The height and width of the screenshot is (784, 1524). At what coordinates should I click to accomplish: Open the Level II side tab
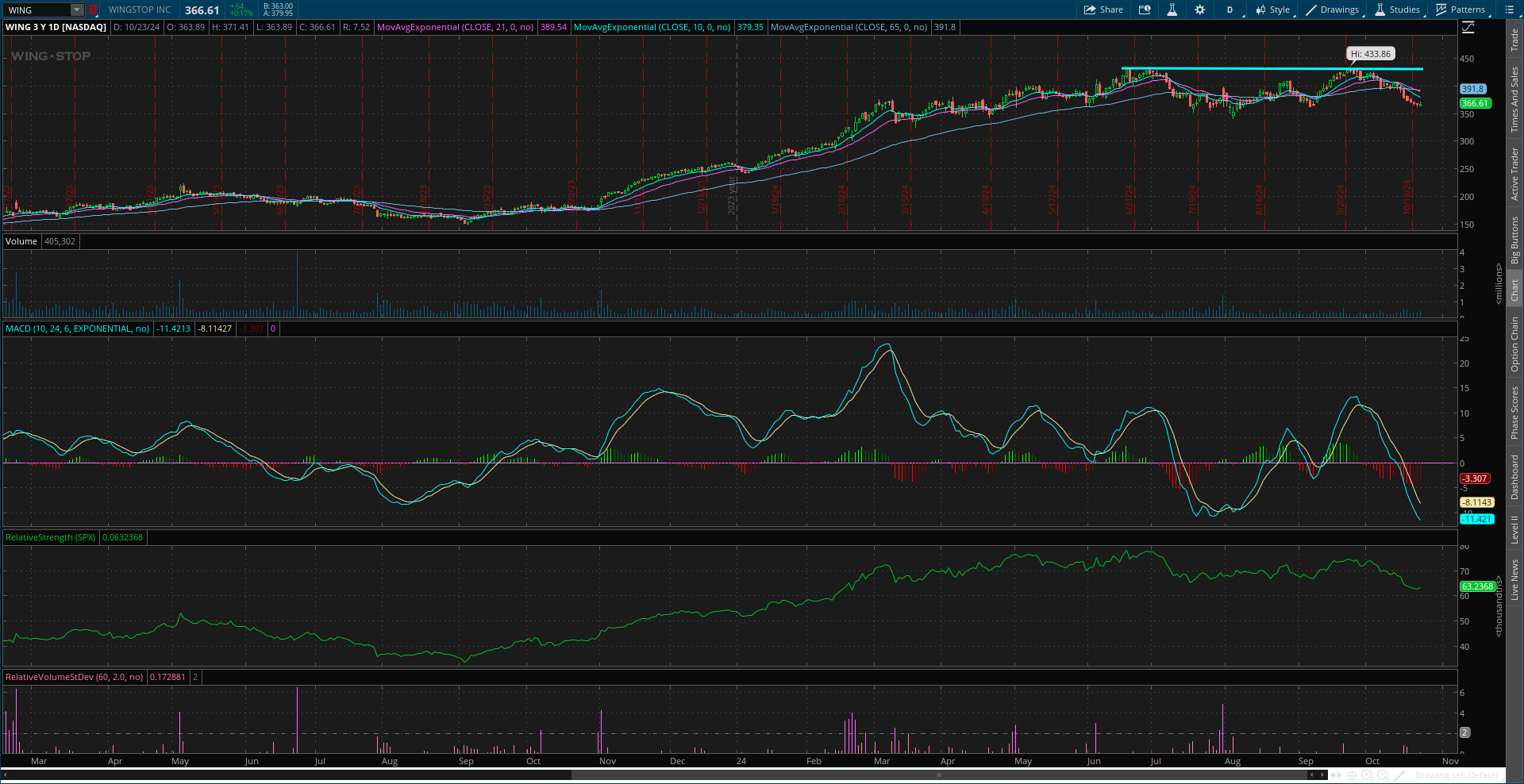pos(1514,529)
